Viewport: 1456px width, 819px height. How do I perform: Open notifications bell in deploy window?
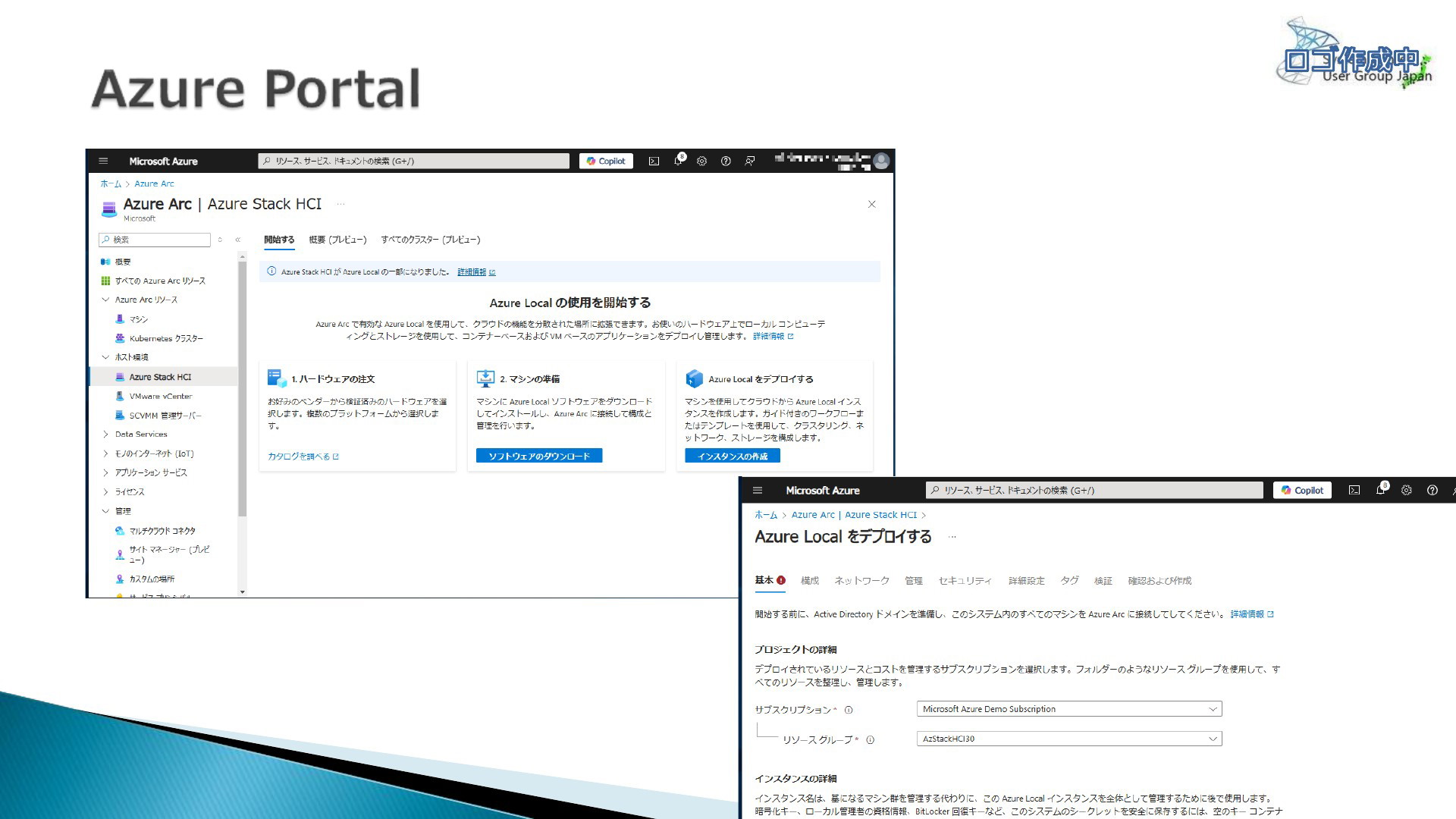(1381, 490)
